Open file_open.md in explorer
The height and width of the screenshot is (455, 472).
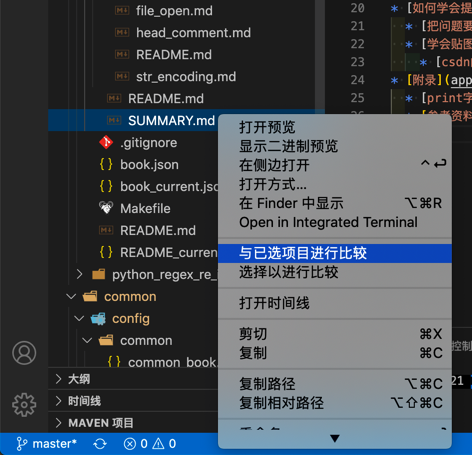click(174, 11)
